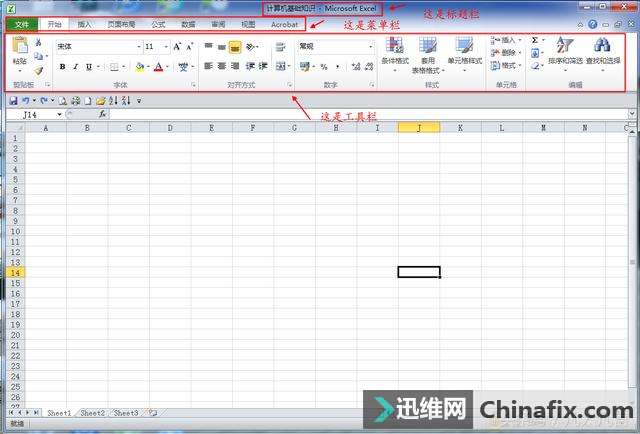The width and height of the screenshot is (640, 434).
Task: Click the Paste (粘贴) clipboard icon
Action: pos(20,45)
